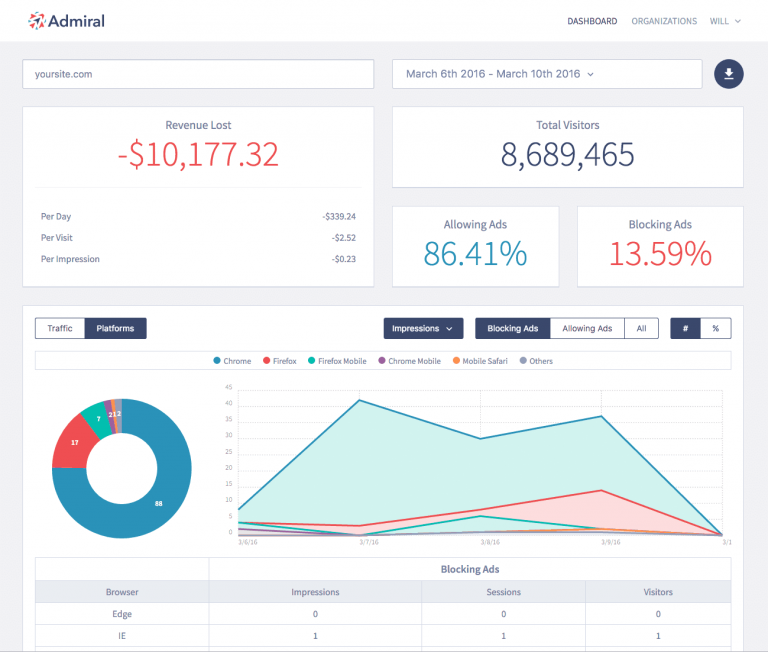Image resolution: width=768 pixels, height=652 pixels.
Task: Open the WILL user menu
Action: [x=725, y=21]
